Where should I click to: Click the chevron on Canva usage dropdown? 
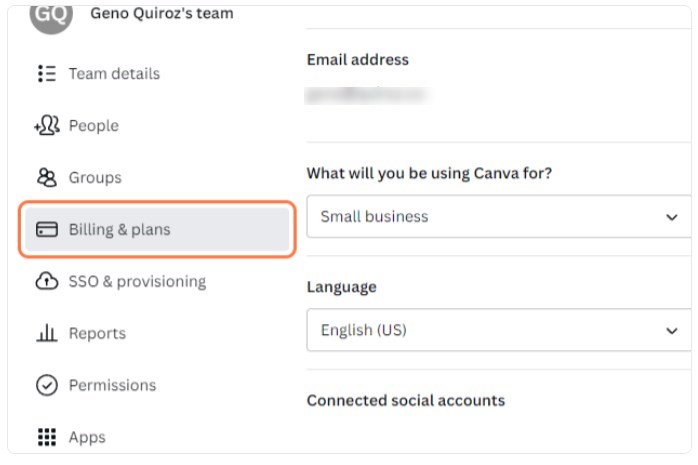pyautogui.click(x=672, y=217)
